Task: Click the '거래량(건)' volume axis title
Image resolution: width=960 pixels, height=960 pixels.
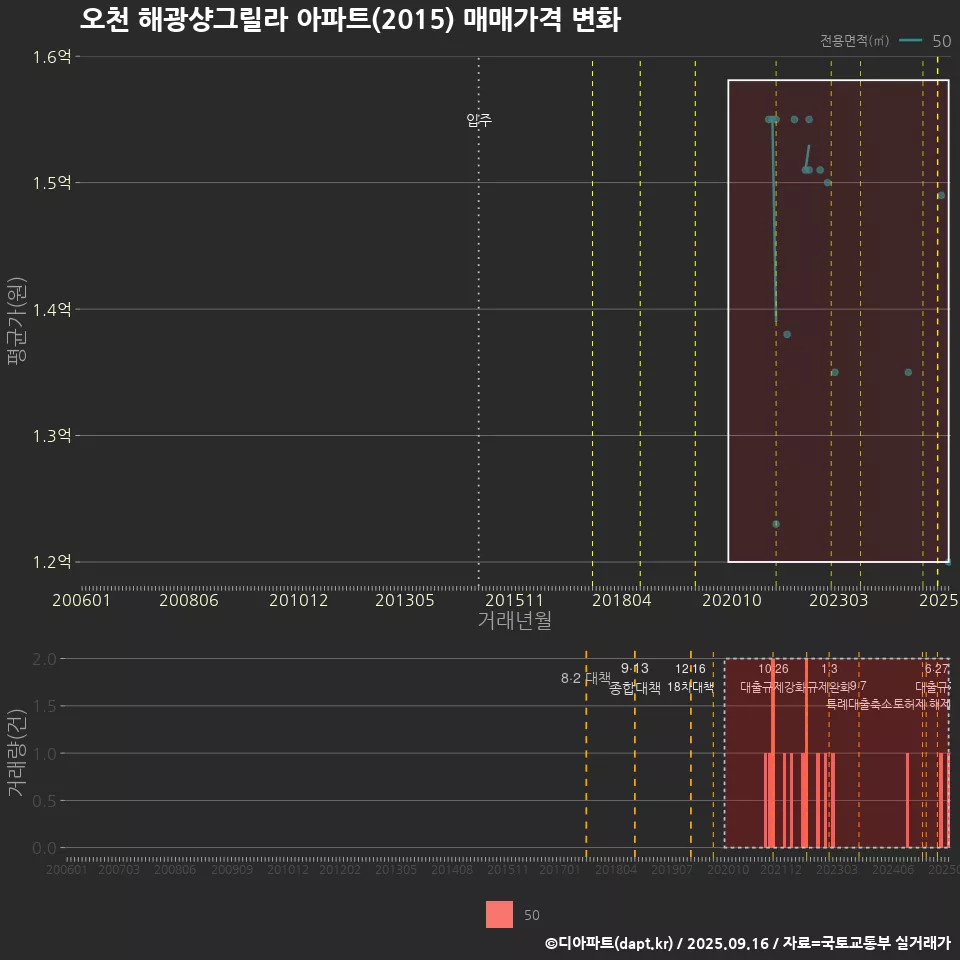Action: [17, 753]
